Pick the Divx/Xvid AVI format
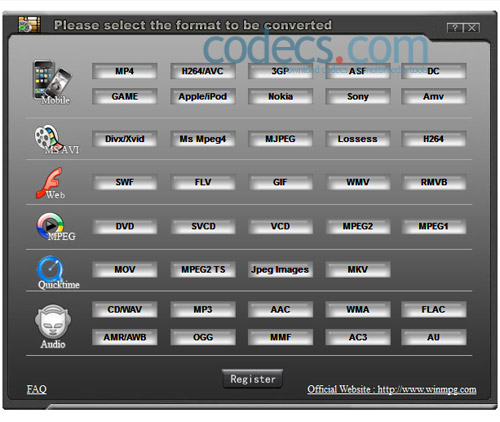 pos(125,139)
